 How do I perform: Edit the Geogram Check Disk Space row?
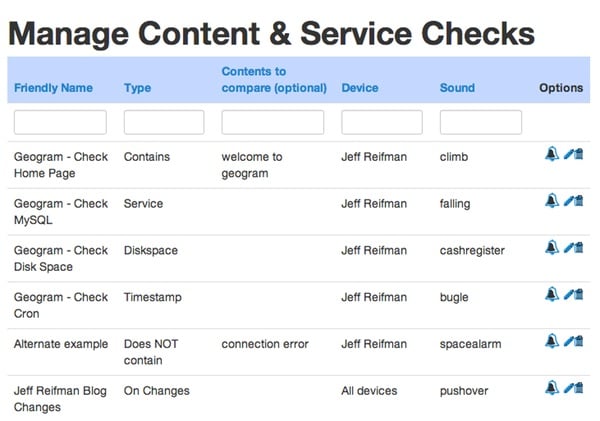567,248
